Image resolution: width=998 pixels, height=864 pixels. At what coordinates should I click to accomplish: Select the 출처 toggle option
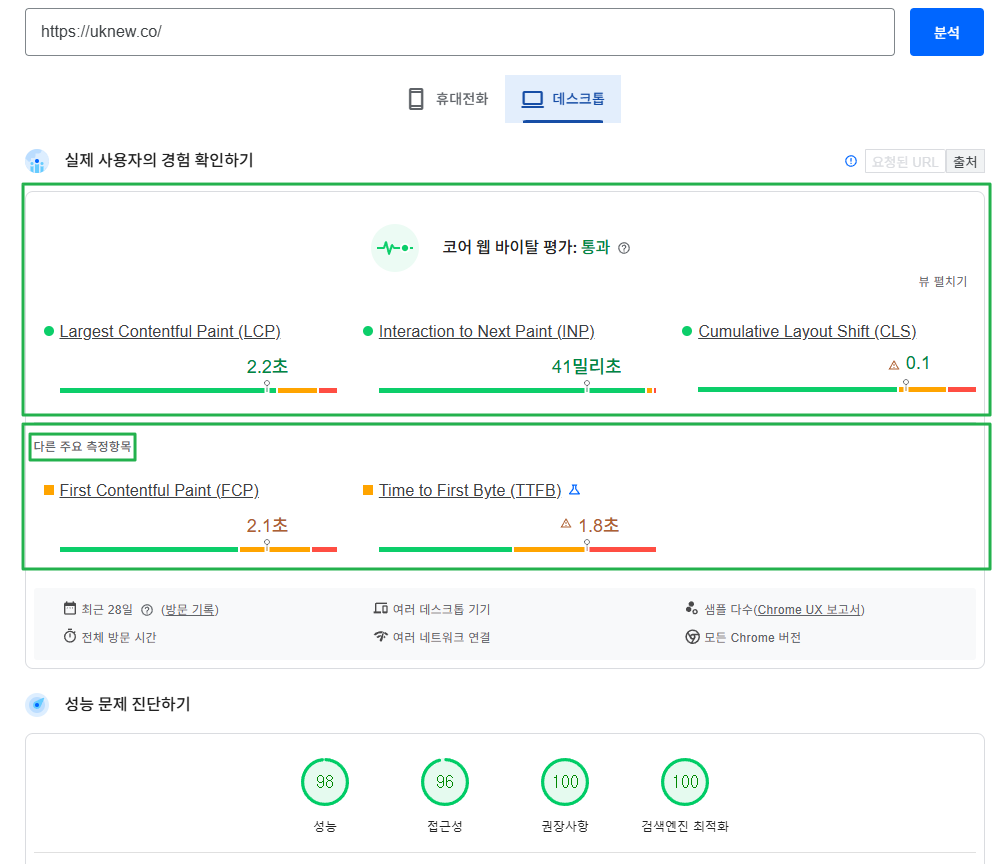point(965,161)
